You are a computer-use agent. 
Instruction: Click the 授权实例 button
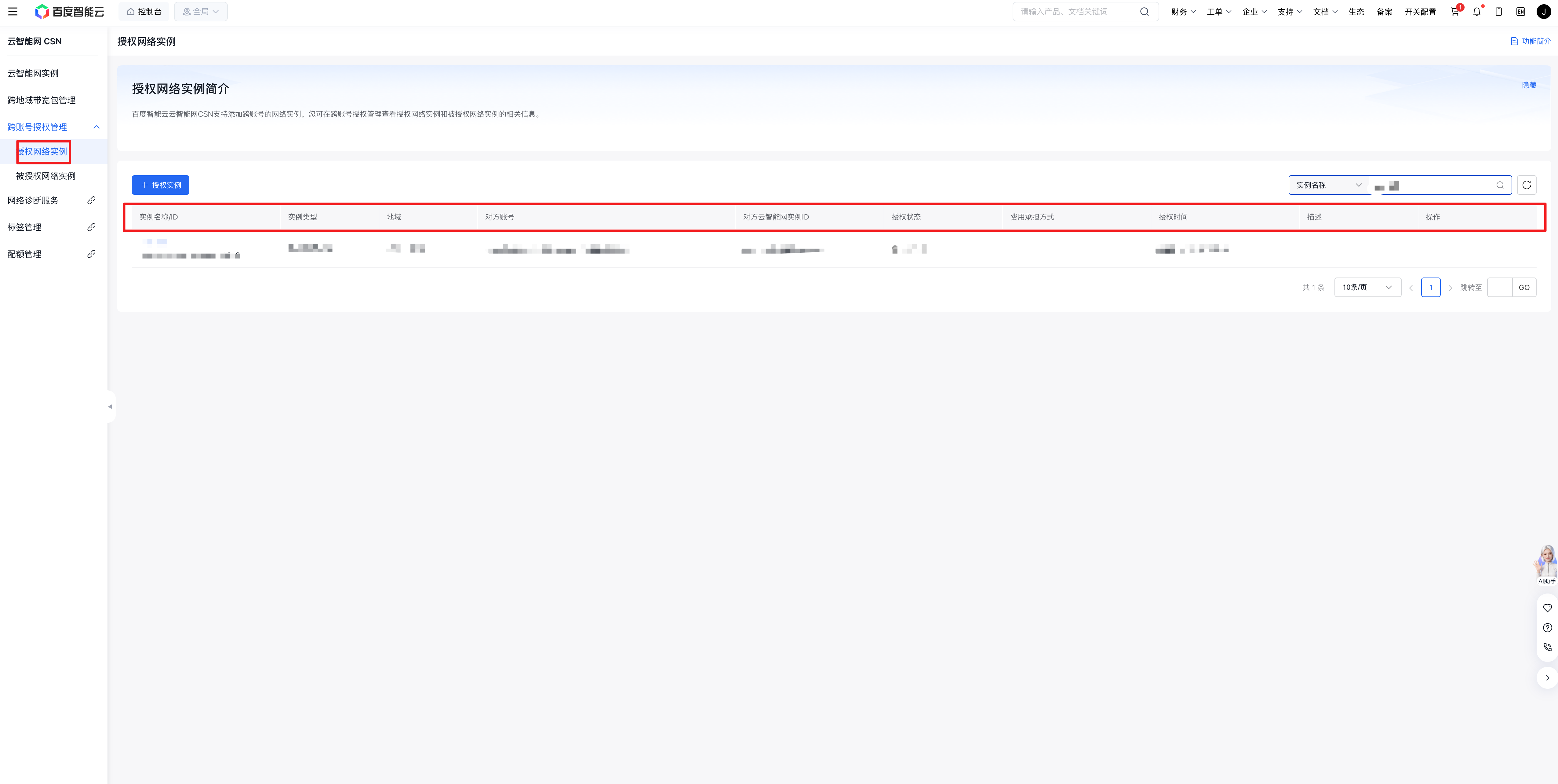tap(160, 185)
